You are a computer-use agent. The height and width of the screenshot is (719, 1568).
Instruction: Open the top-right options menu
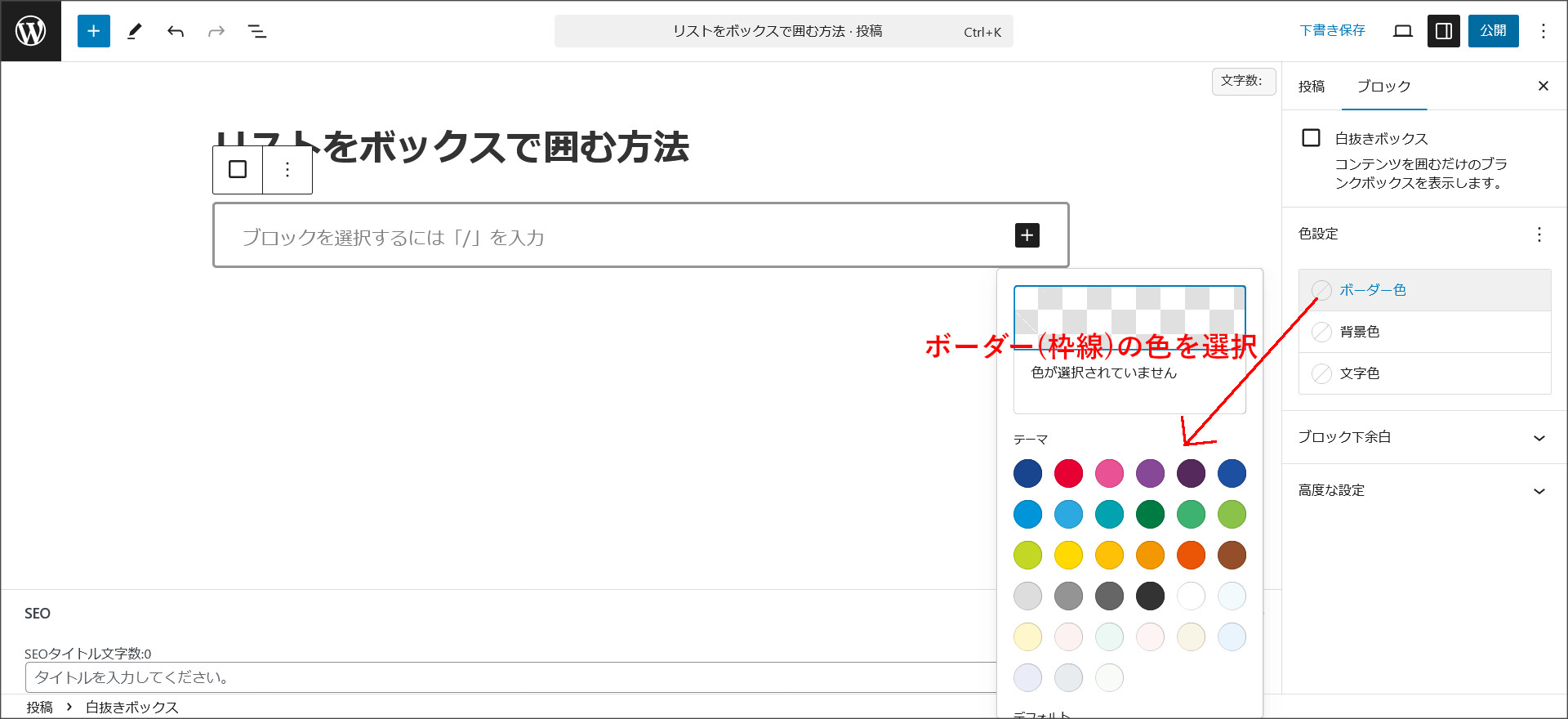click(1543, 31)
